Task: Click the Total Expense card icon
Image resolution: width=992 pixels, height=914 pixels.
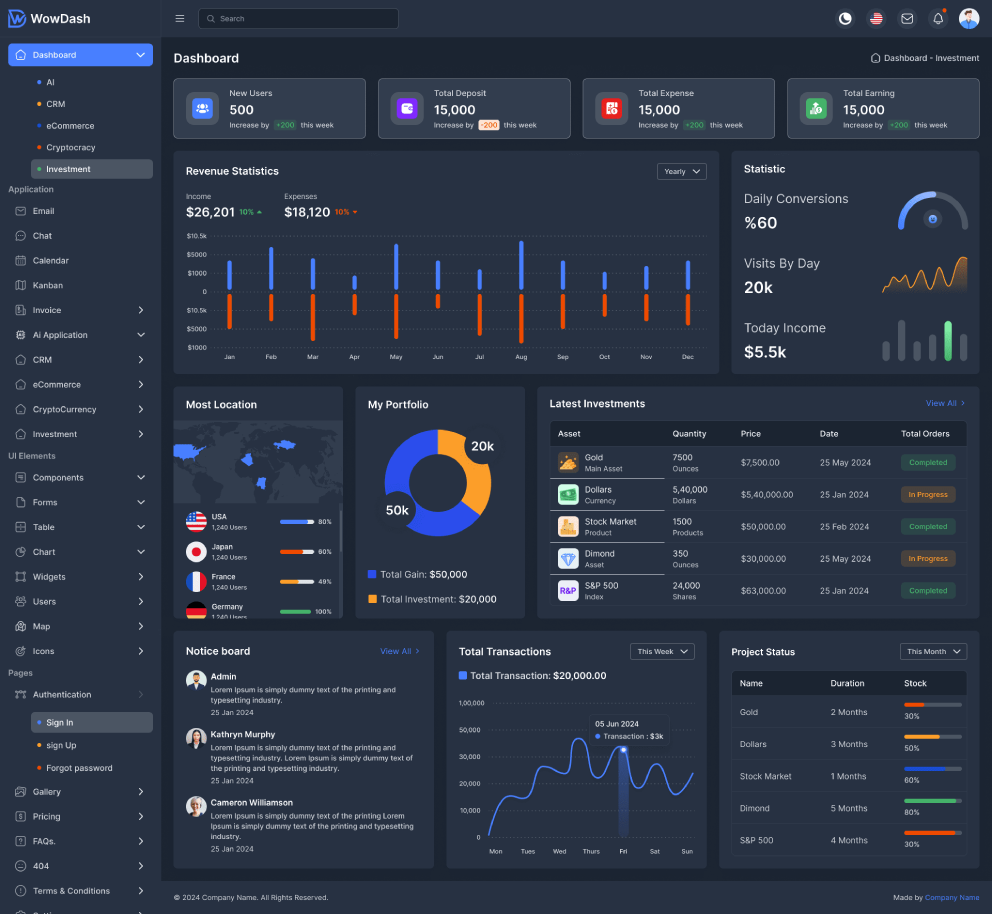Action: [612, 108]
